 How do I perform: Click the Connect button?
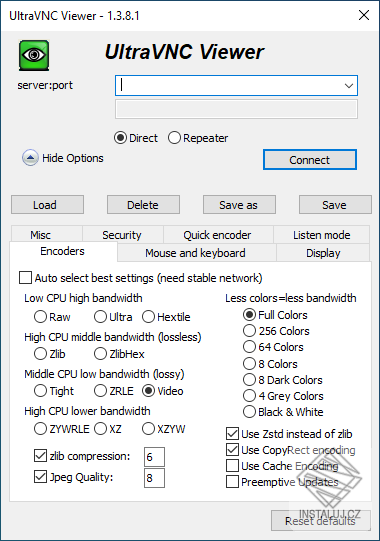pos(310,160)
